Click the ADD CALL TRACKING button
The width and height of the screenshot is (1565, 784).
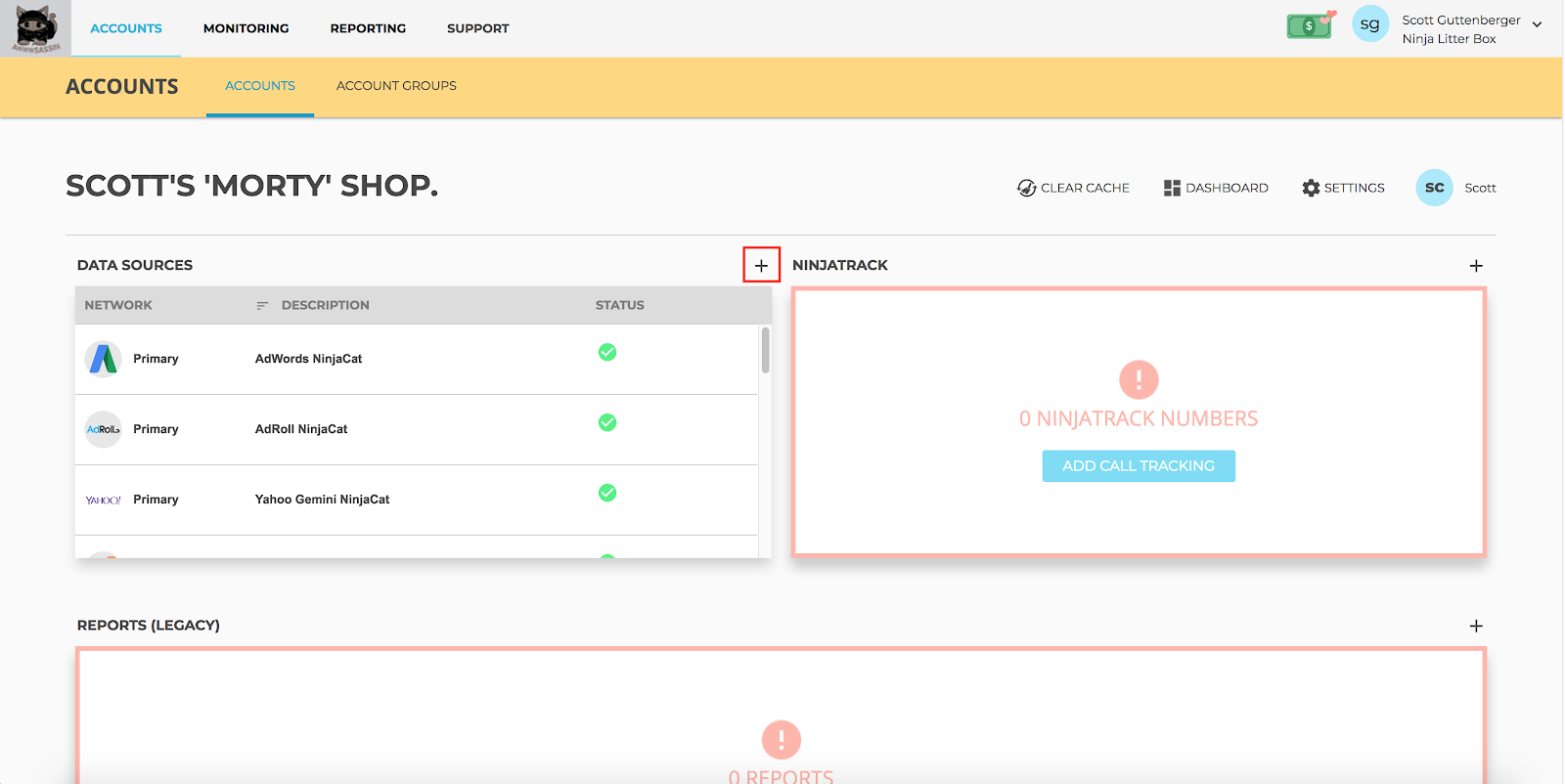pos(1139,466)
